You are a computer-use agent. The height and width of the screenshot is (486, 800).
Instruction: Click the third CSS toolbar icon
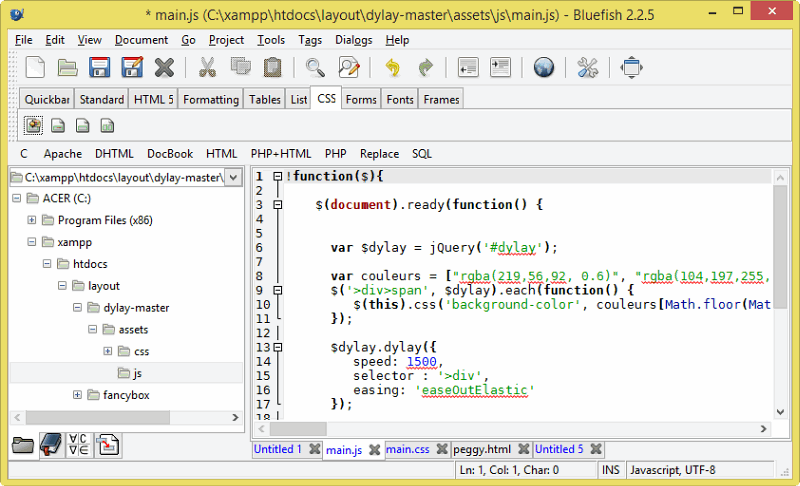click(x=83, y=125)
